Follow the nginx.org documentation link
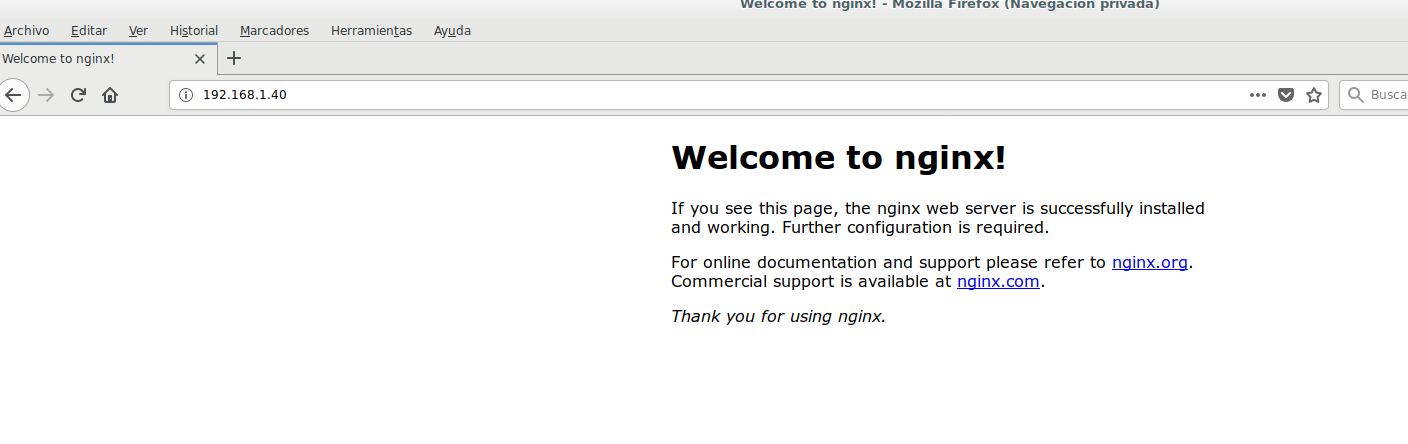The height and width of the screenshot is (444, 1408). (x=1149, y=263)
